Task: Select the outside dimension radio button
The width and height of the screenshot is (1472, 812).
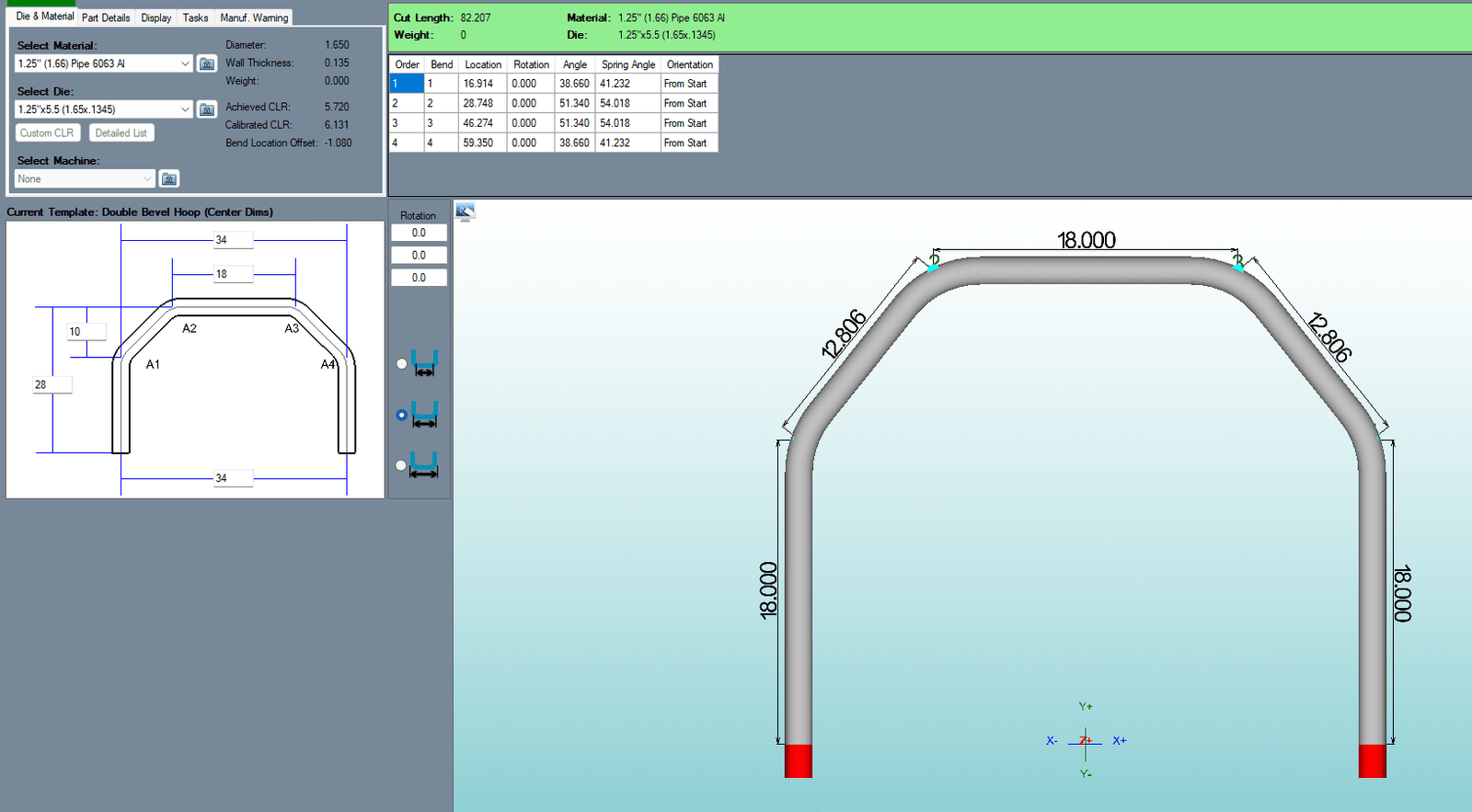Action: pyautogui.click(x=401, y=465)
